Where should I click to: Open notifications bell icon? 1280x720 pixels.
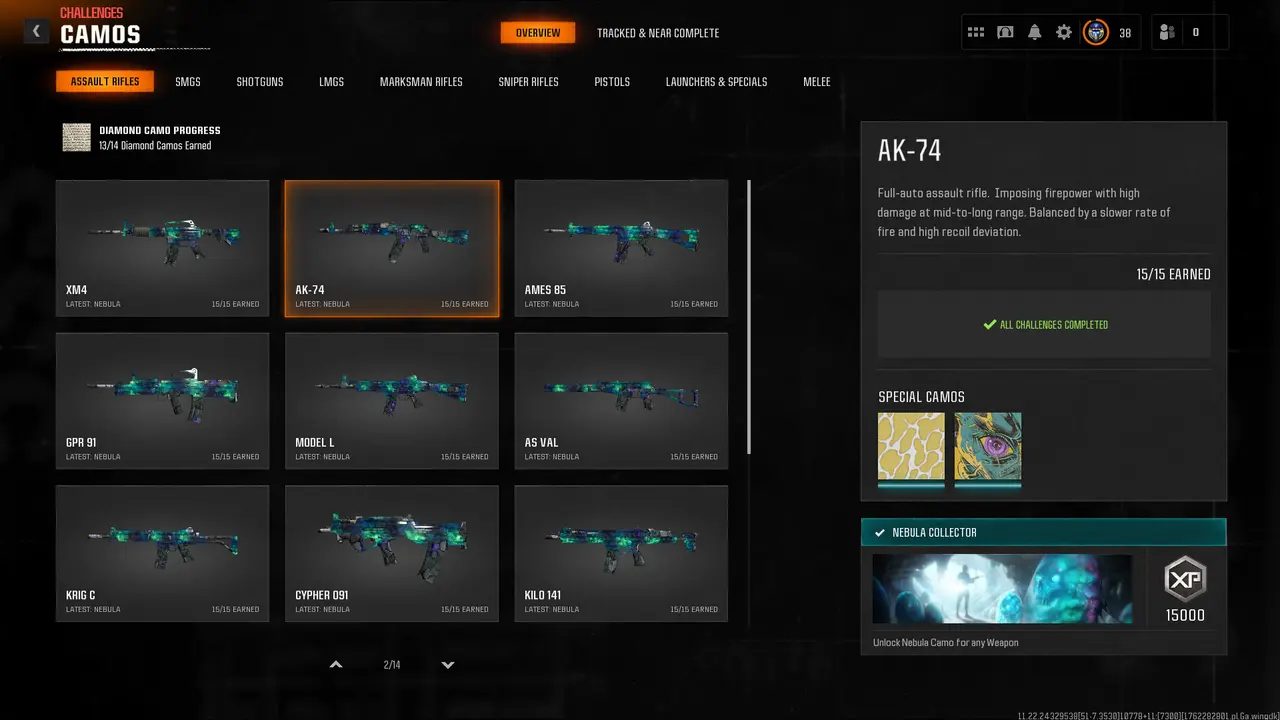pyautogui.click(x=1035, y=32)
